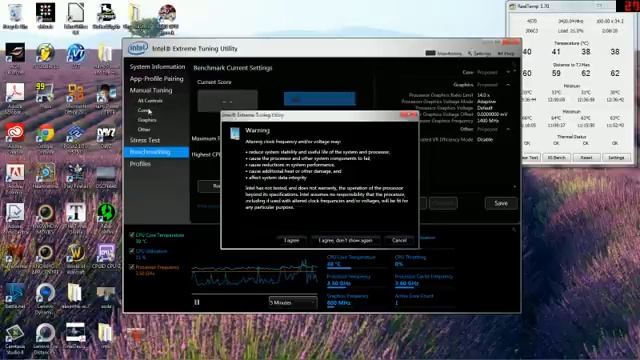Select All Controls under Manual Tuning
The image size is (640, 360).
pyautogui.click(x=150, y=100)
